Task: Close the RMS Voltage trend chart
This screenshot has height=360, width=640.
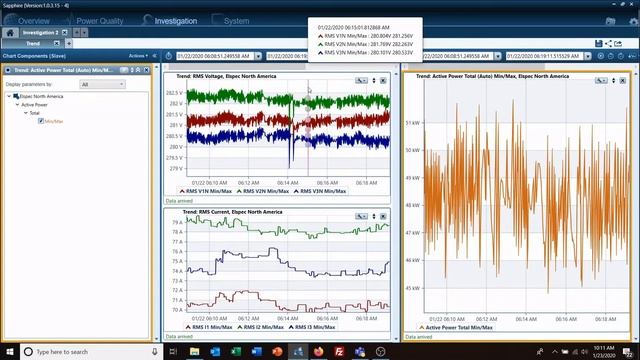Action: tap(383, 80)
